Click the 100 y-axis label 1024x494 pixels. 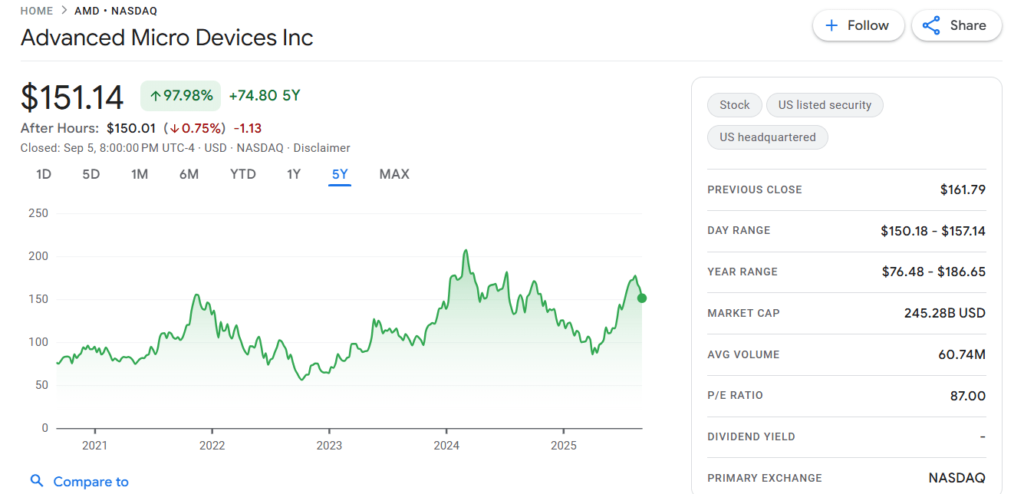[39, 342]
